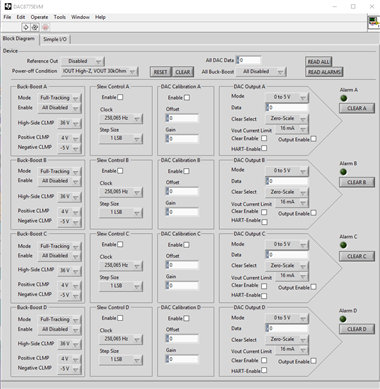Click the Alarm D indicator LED
Image resolution: width=380 pixels, height=389 pixels.
[343, 319]
